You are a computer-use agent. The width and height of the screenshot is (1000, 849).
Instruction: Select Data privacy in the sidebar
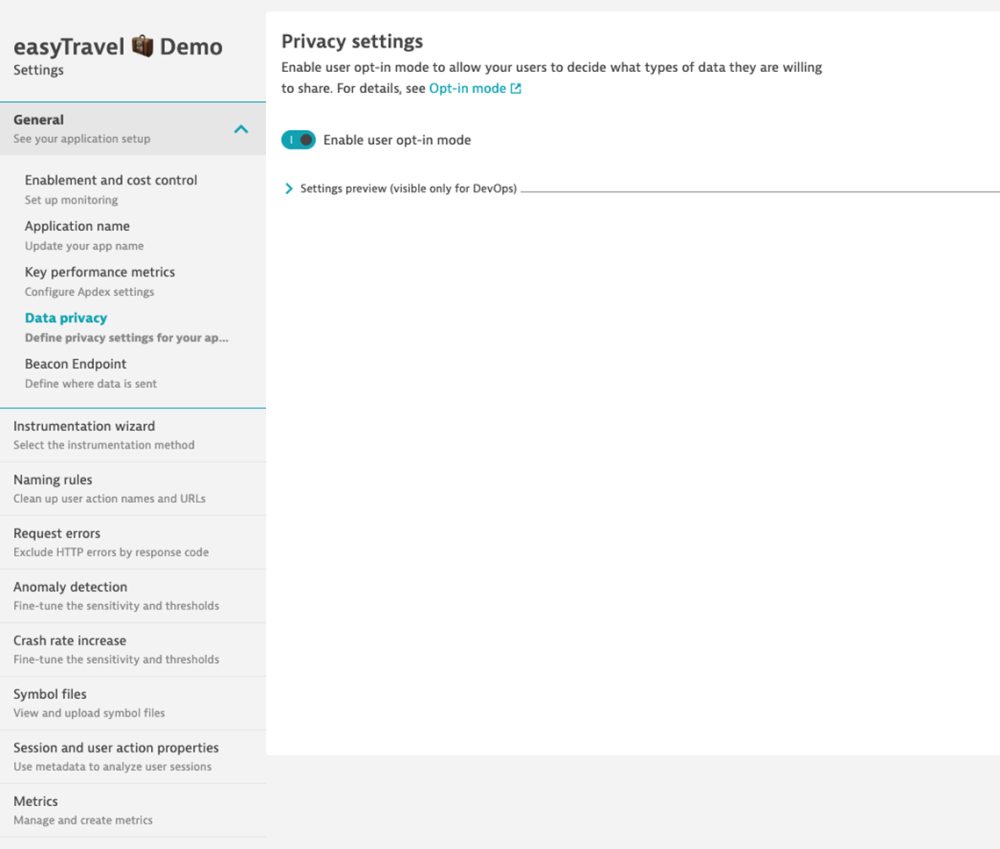pos(66,317)
